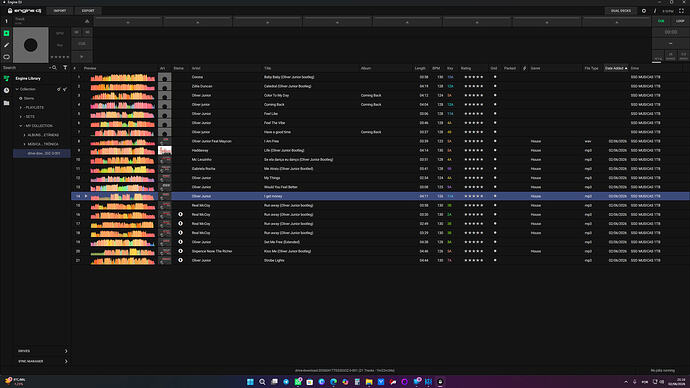
Task: Sort by BPM column header
Action: coord(436,68)
